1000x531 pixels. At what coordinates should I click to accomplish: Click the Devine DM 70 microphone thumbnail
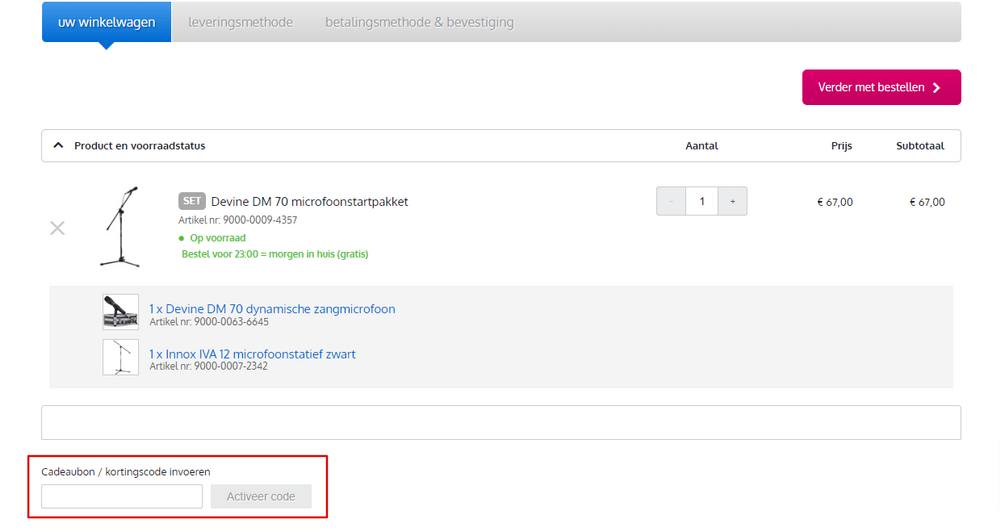point(121,312)
